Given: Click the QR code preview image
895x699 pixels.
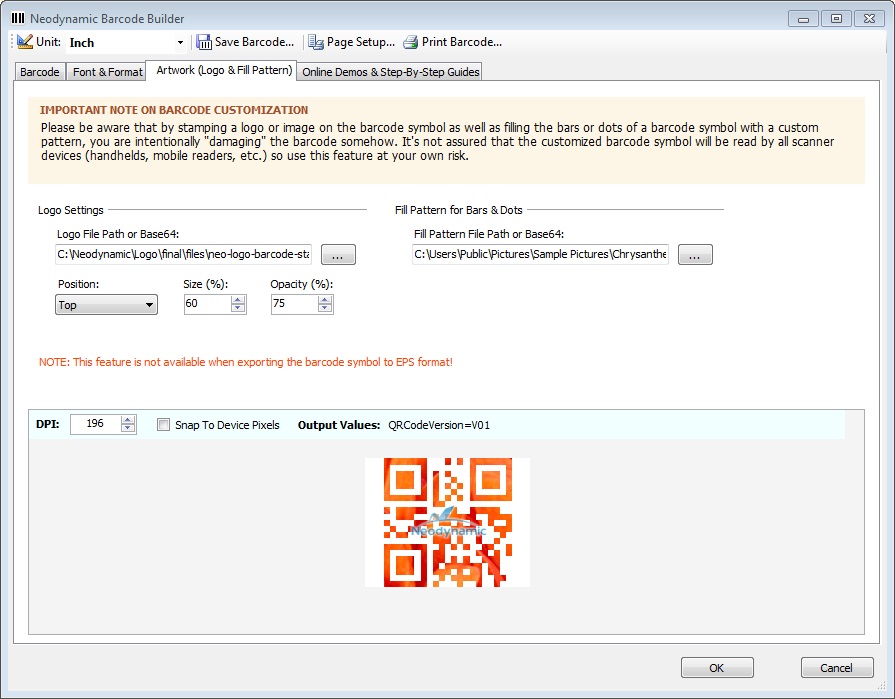Looking at the screenshot, I should (448, 522).
